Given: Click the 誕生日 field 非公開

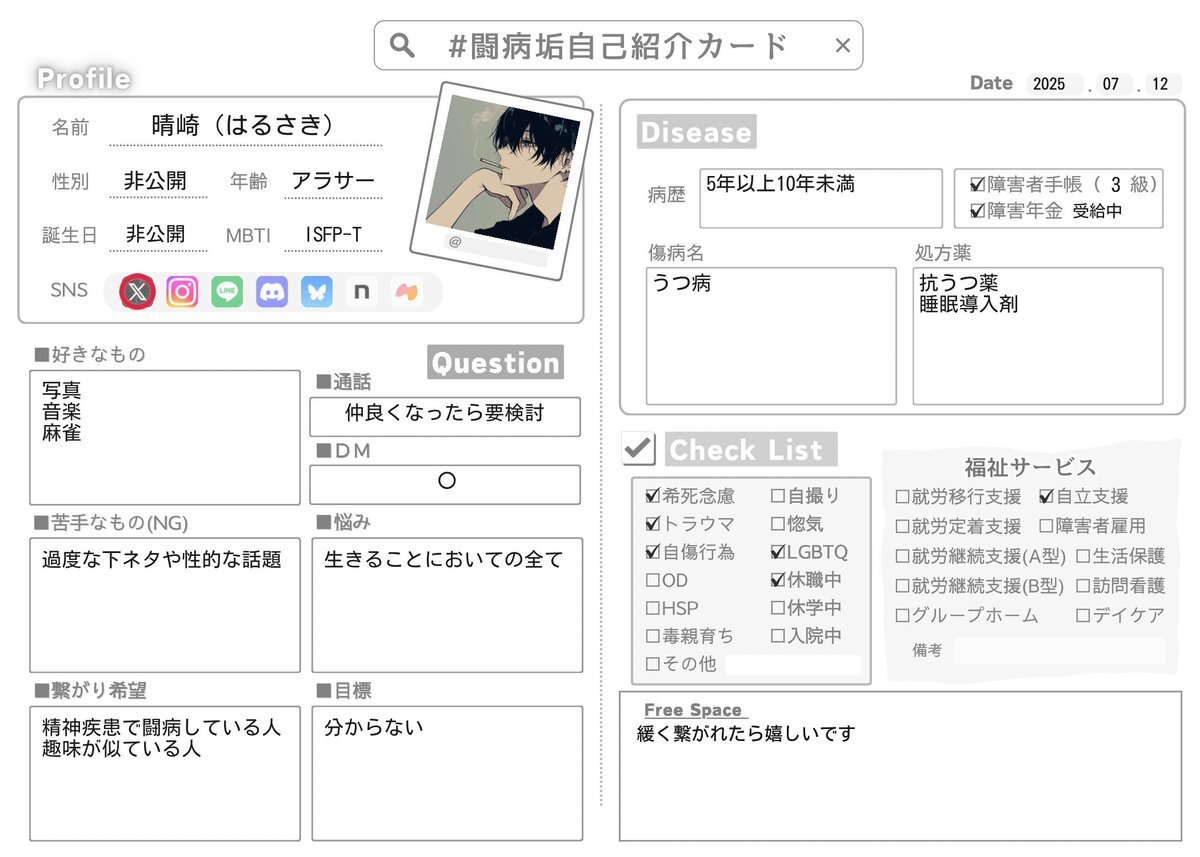Looking at the screenshot, I should 157,235.
